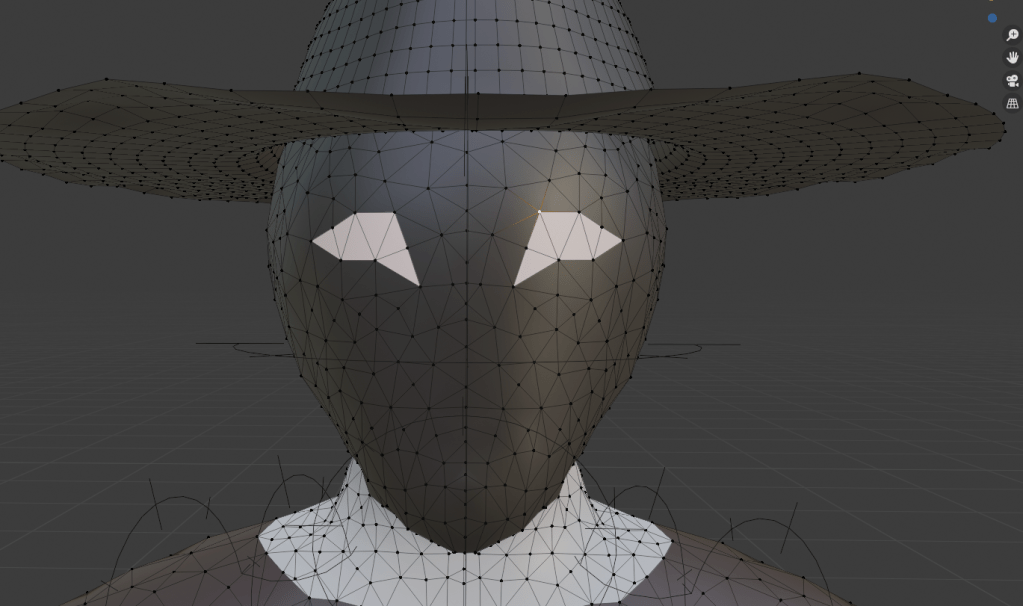
Task: Click the bottom tip of left eye
Action: pos(417,284)
